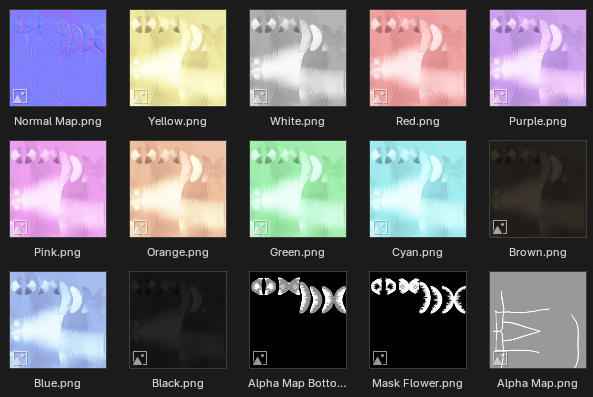Click the Cyan.png texture thumbnail
Image resolution: width=593 pixels, height=397 pixels.
(418, 189)
